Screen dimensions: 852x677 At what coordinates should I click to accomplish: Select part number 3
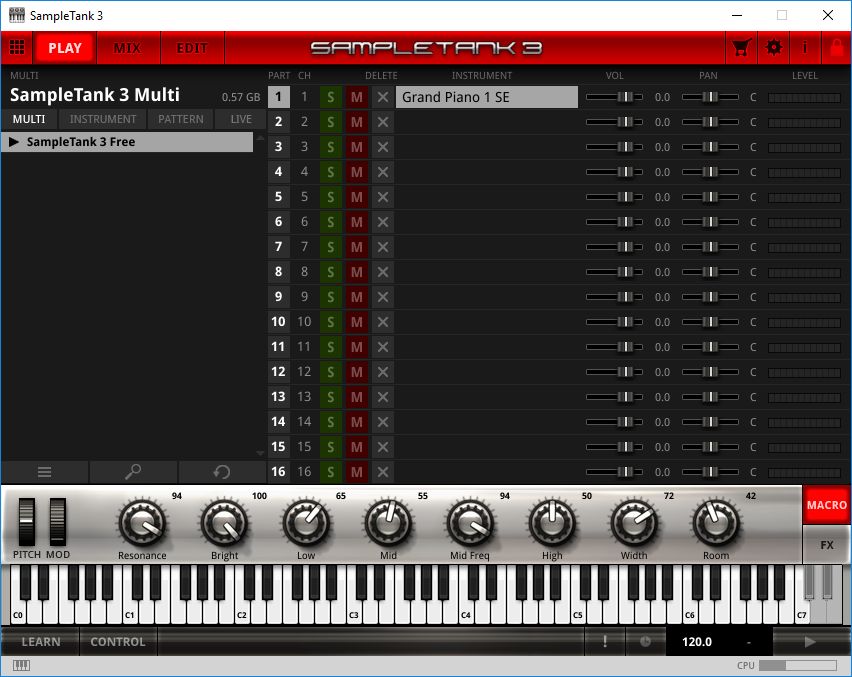coord(278,147)
